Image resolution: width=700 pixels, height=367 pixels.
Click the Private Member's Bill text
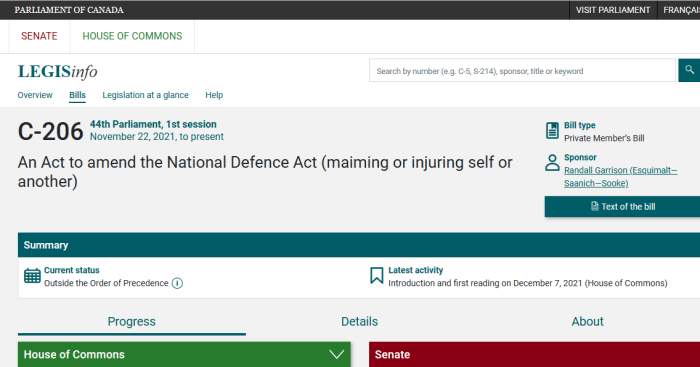(x=604, y=138)
